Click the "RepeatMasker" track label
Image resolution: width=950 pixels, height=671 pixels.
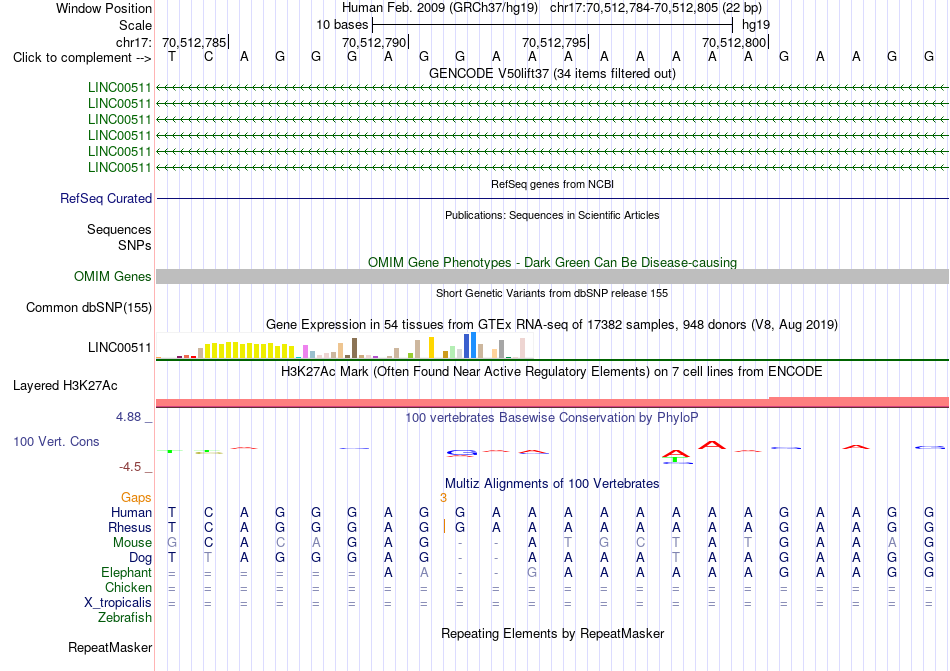(x=110, y=647)
